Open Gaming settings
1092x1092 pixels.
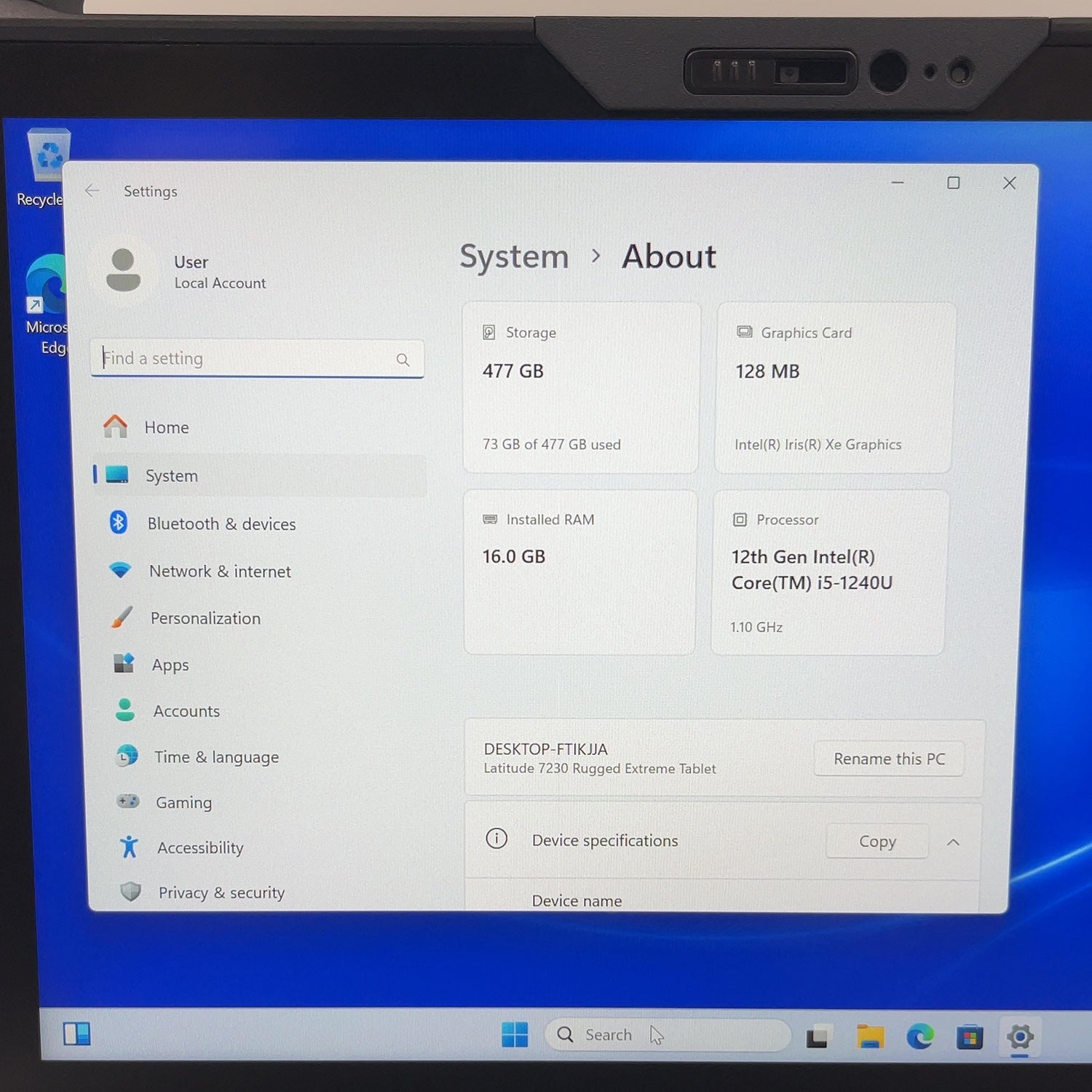268,802
